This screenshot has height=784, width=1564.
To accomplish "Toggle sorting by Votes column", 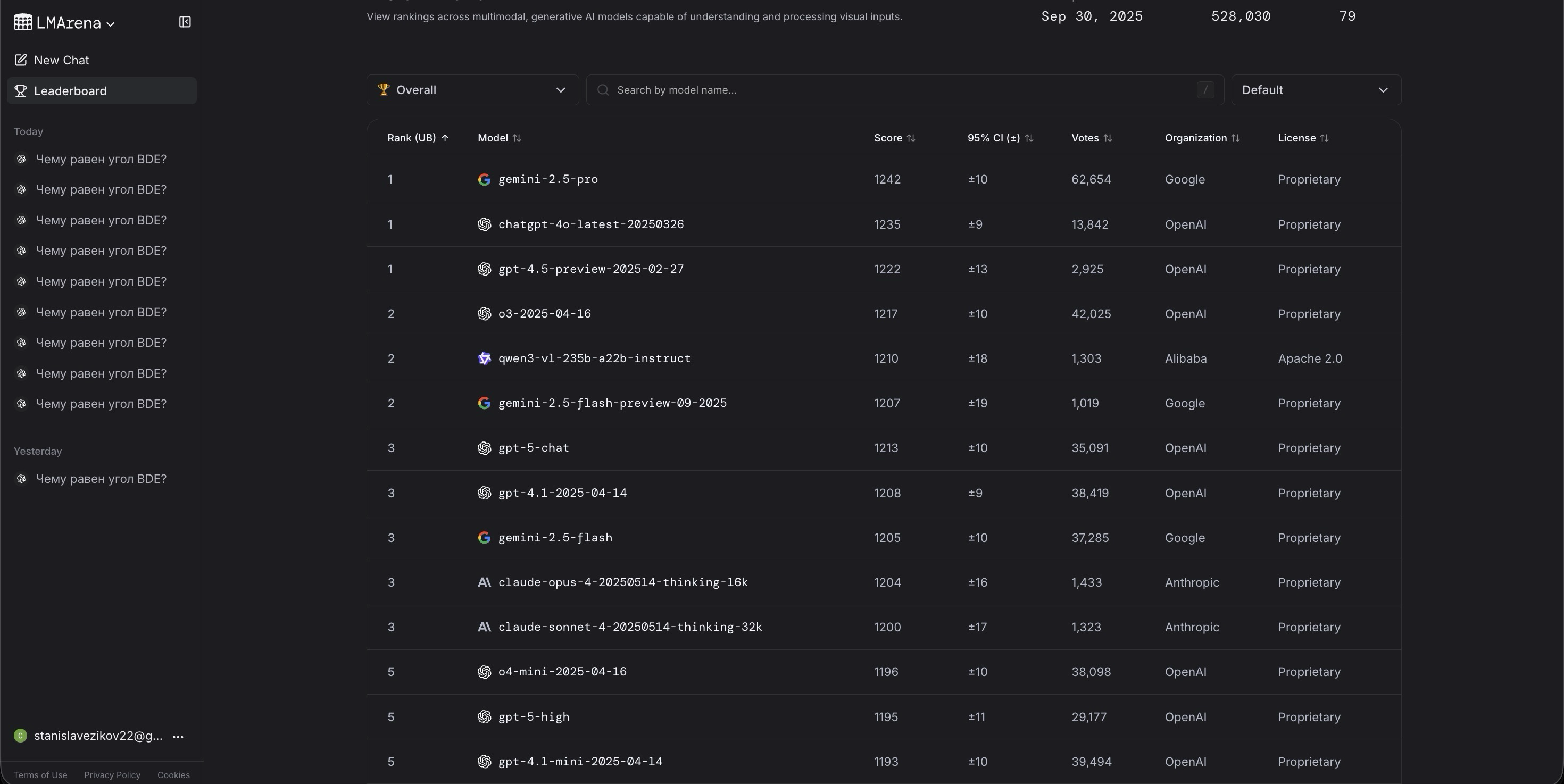I will point(1091,138).
